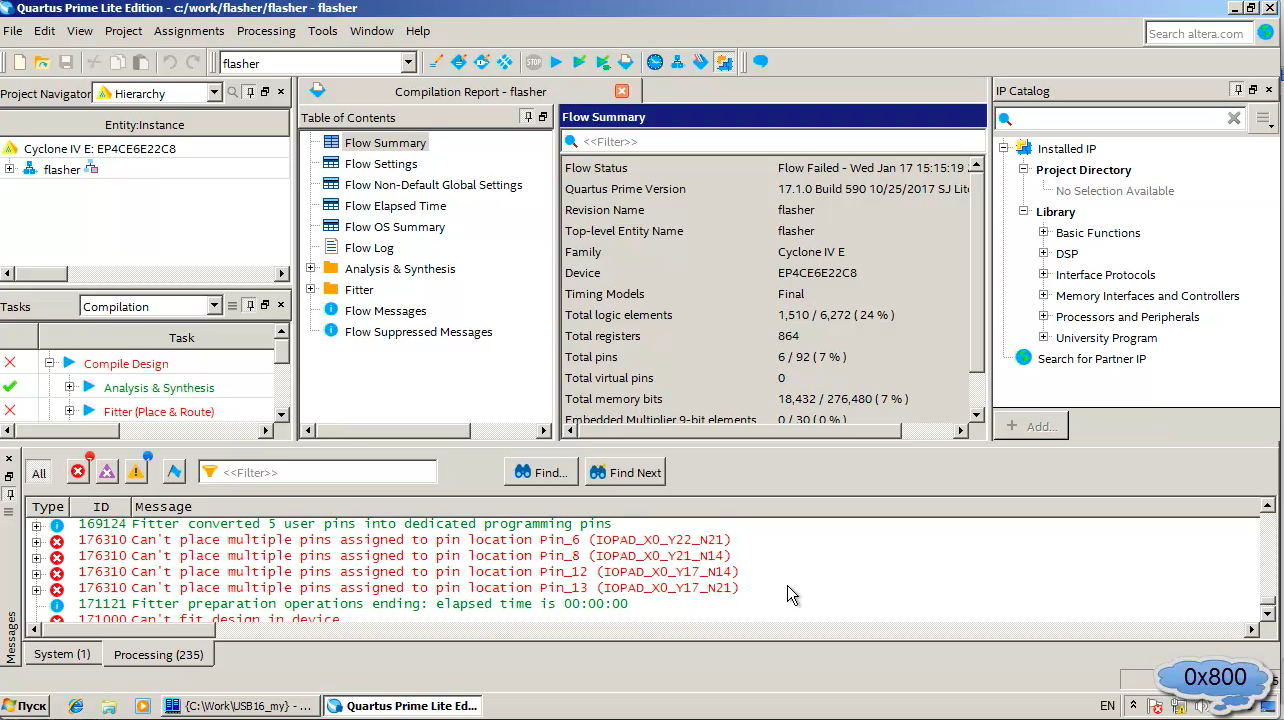Click the Пуск start button
The width and height of the screenshot is (1284, 720).
coord(26,705)
